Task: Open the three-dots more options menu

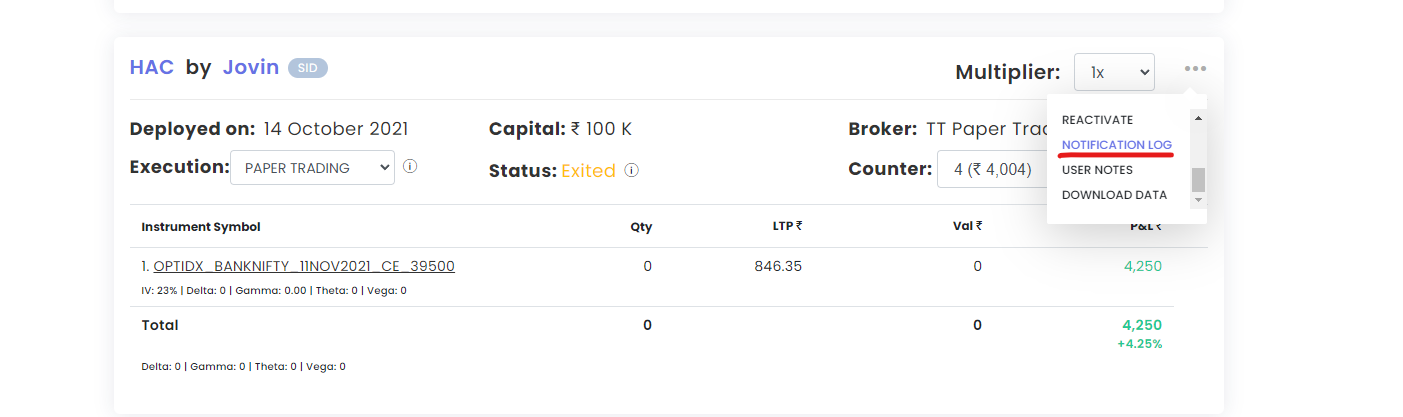Action: 1195,69
